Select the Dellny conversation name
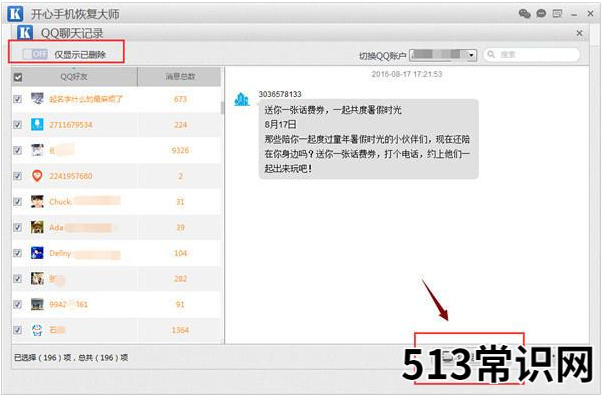The height and width of the screenshot is (395, 603). point(60,253)
